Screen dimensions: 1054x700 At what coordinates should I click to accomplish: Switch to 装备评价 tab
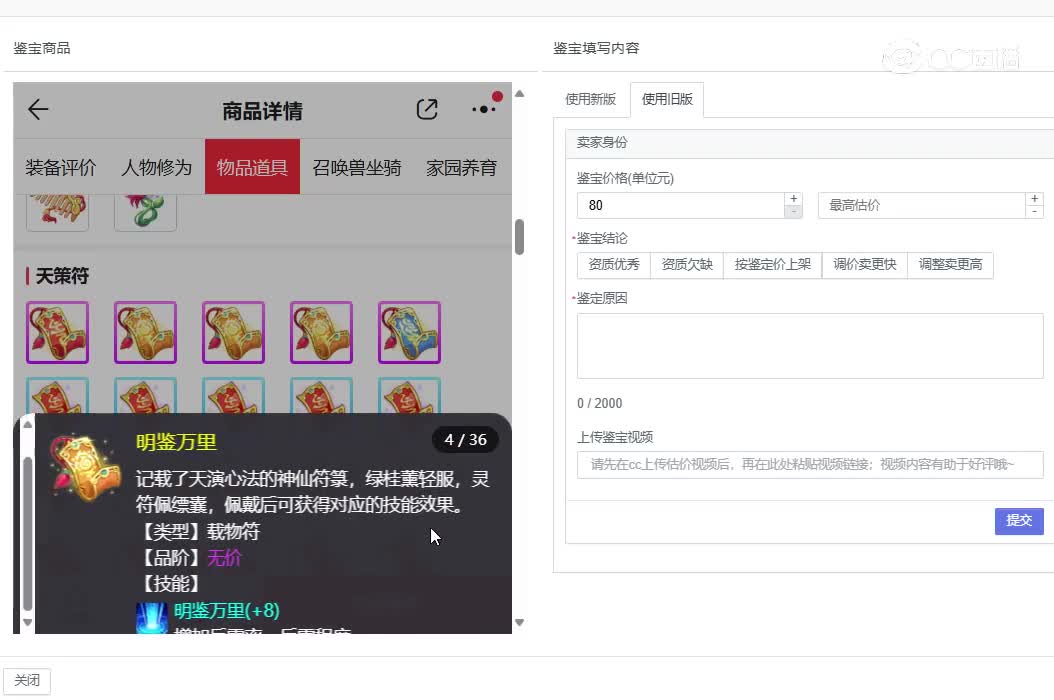click(60, 167)
